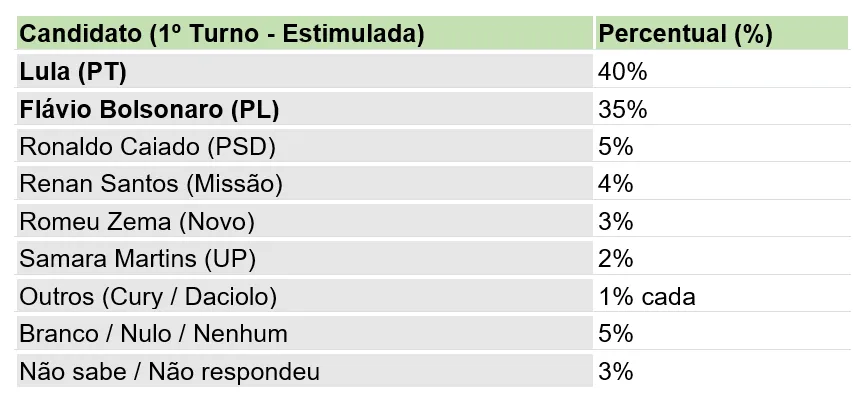Click the Percentual (%) header cell
Screen dimensions: 865x400
point(722,33)
